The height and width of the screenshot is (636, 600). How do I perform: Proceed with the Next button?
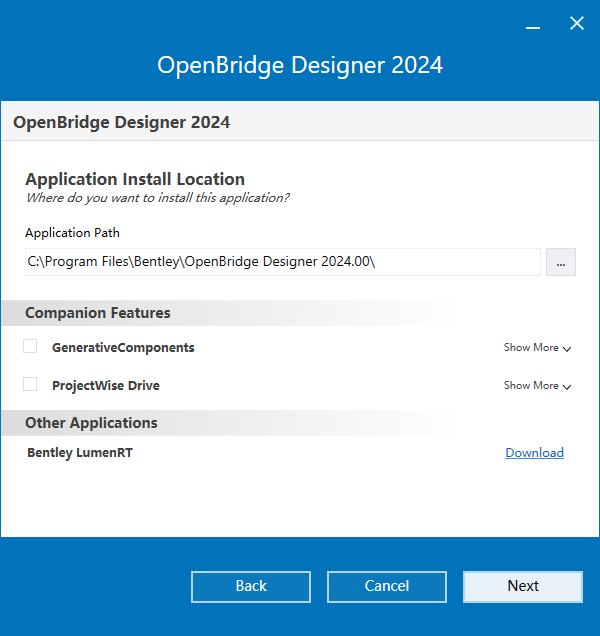(523, 587)
